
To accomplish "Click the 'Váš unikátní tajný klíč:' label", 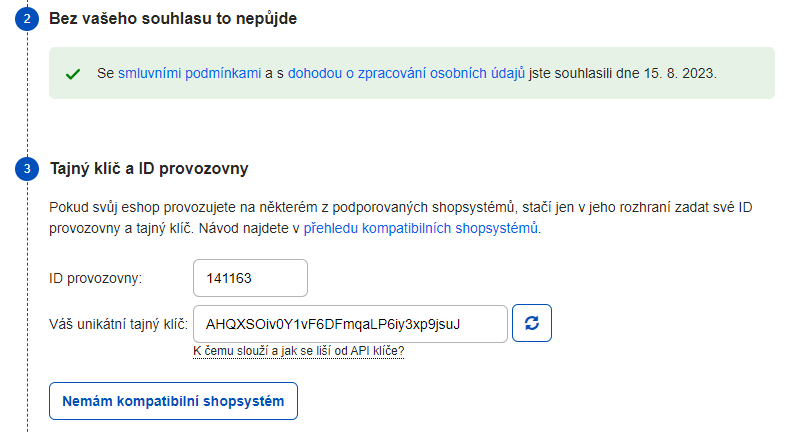I will pyautogui.click(x=118, y=324).
